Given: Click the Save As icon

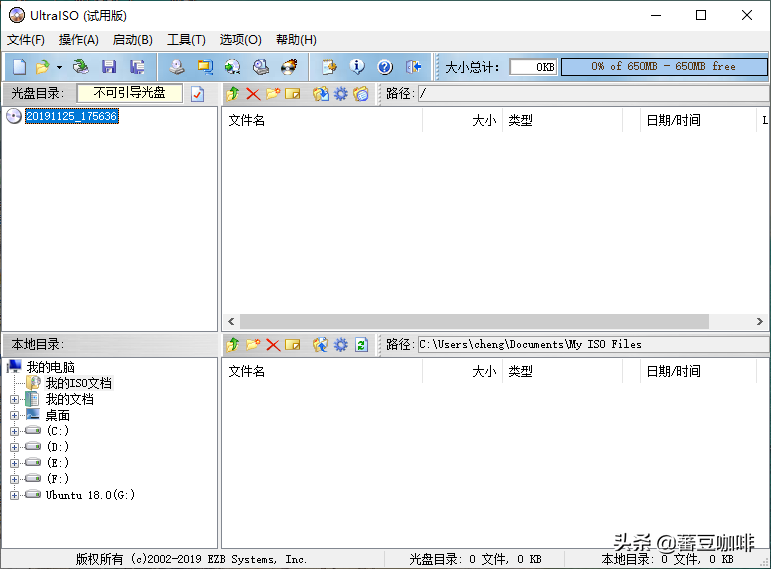Looking at the screenshot, I should click(137, 67).
